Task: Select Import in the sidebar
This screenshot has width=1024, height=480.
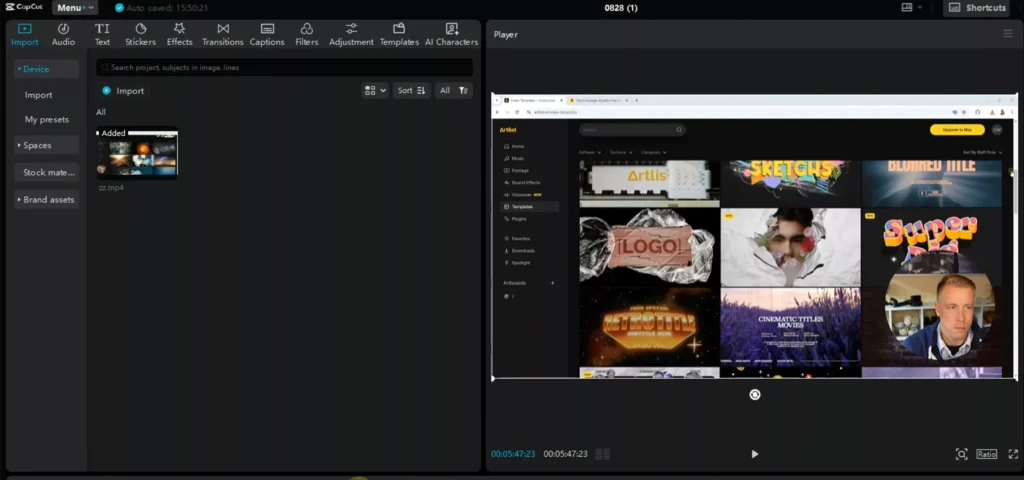Action: [39, 95]
